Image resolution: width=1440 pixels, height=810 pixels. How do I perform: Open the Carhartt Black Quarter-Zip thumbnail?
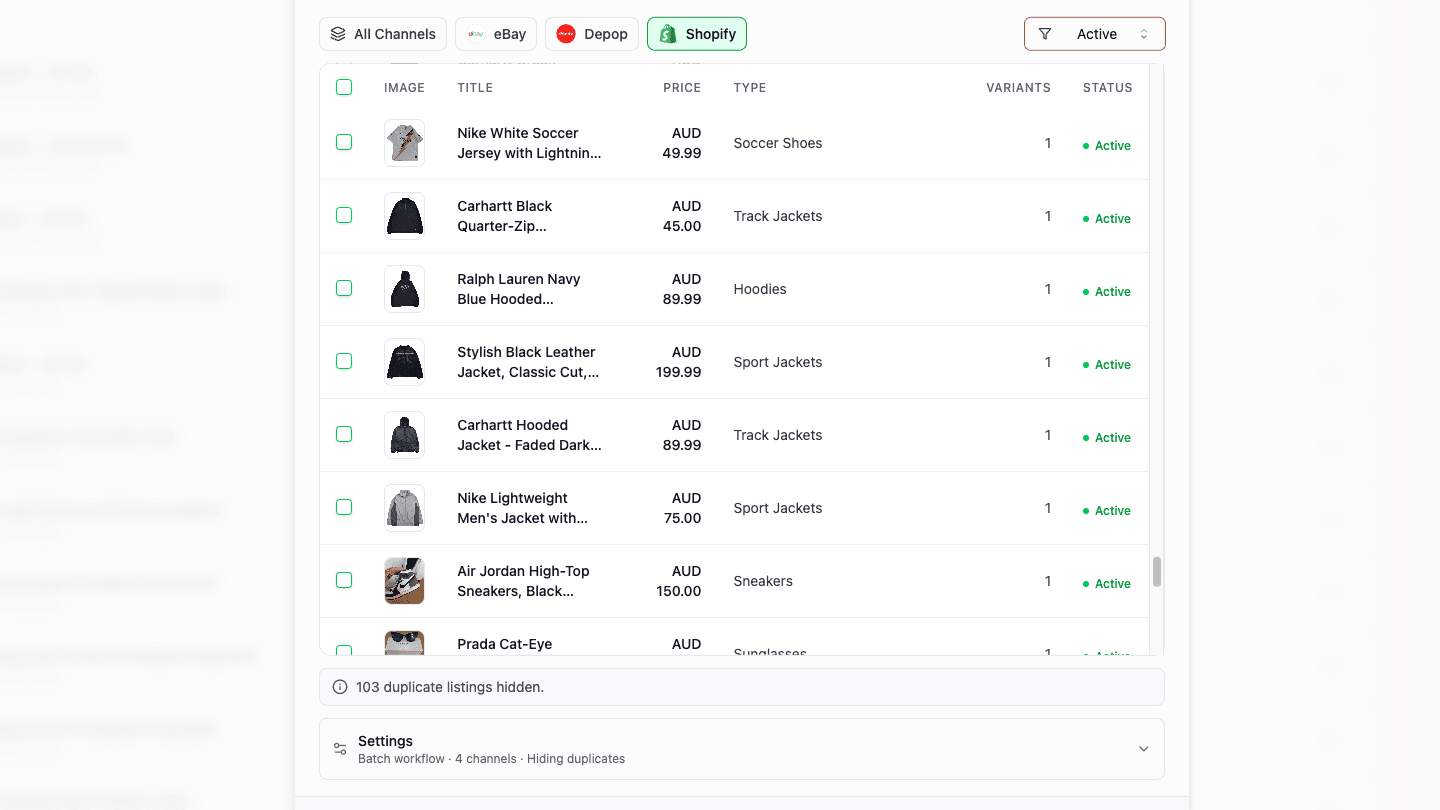point(404,216)
